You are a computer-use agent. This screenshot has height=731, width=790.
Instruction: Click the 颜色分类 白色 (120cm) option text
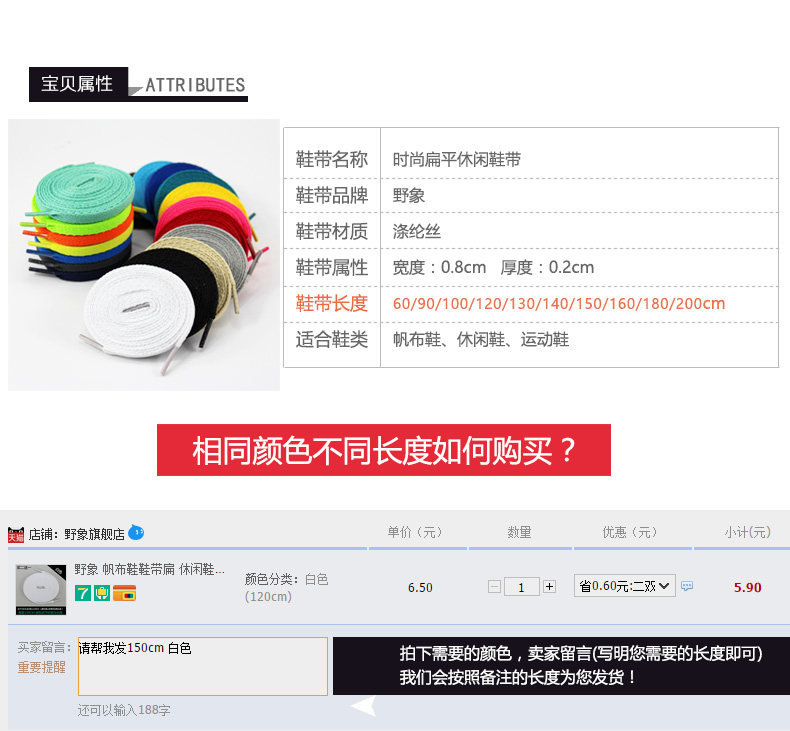286,587
